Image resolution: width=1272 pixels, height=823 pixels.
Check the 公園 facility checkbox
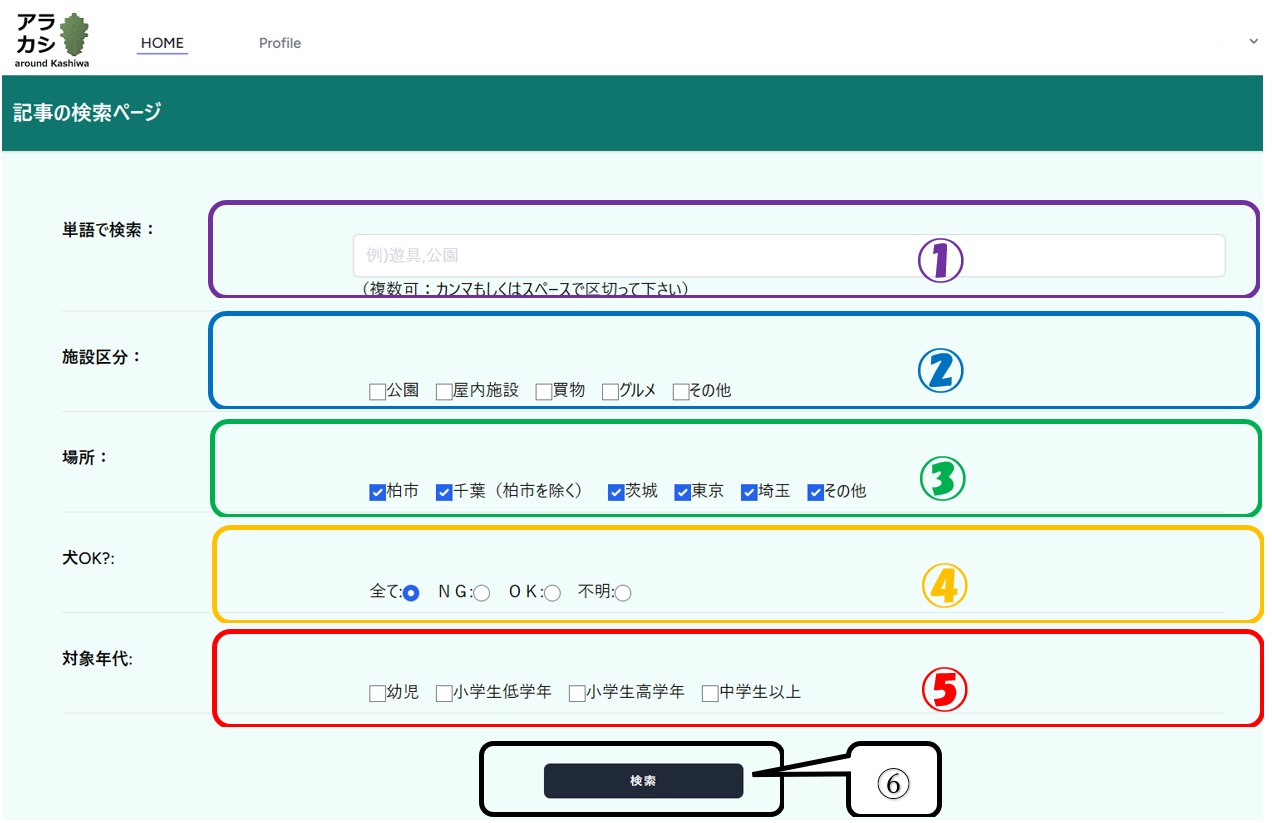[377, 392]
